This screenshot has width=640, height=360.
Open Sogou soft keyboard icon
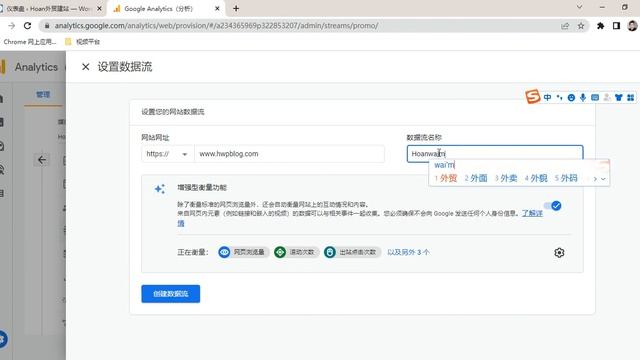[x=595, y=97]
